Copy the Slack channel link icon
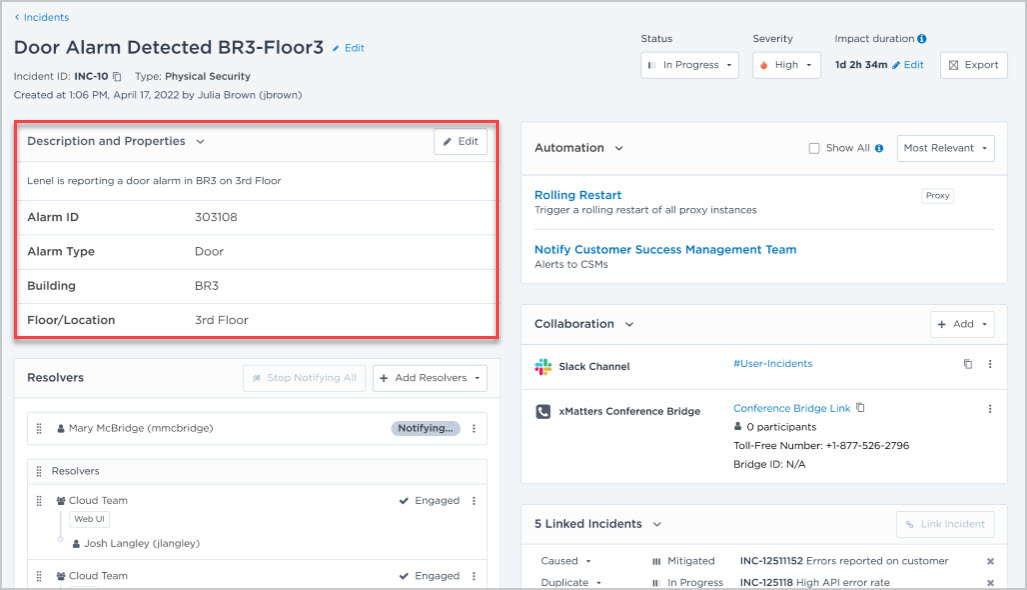Viewport: 1027px width, 590px height. click(x=967, y=364)
